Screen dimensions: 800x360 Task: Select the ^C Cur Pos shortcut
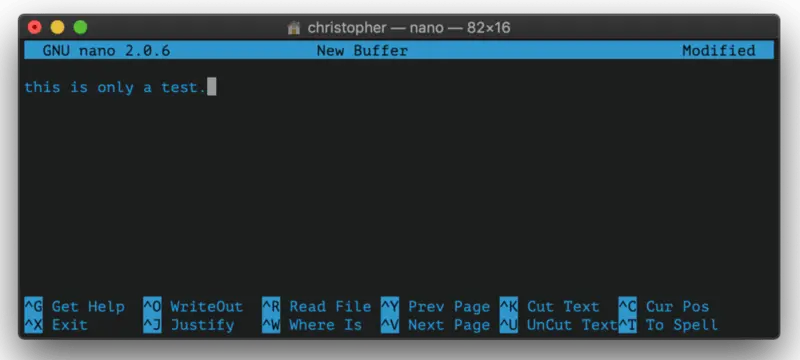pos(664,306)
